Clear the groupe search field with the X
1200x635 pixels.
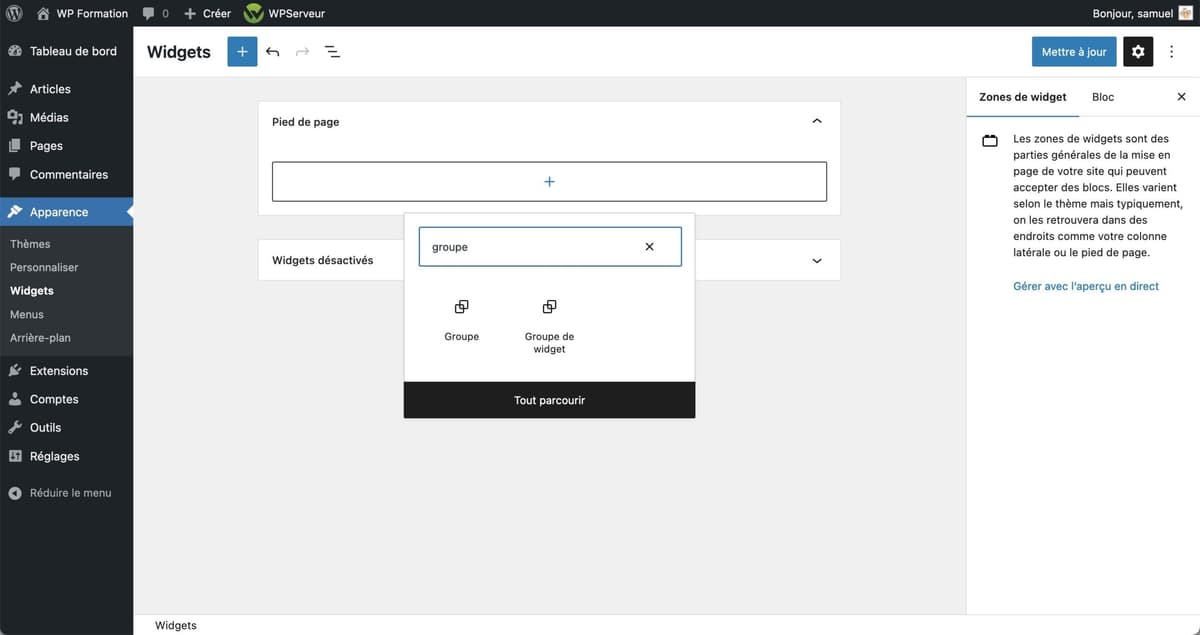pyautogui.click(x=648, y=246)
